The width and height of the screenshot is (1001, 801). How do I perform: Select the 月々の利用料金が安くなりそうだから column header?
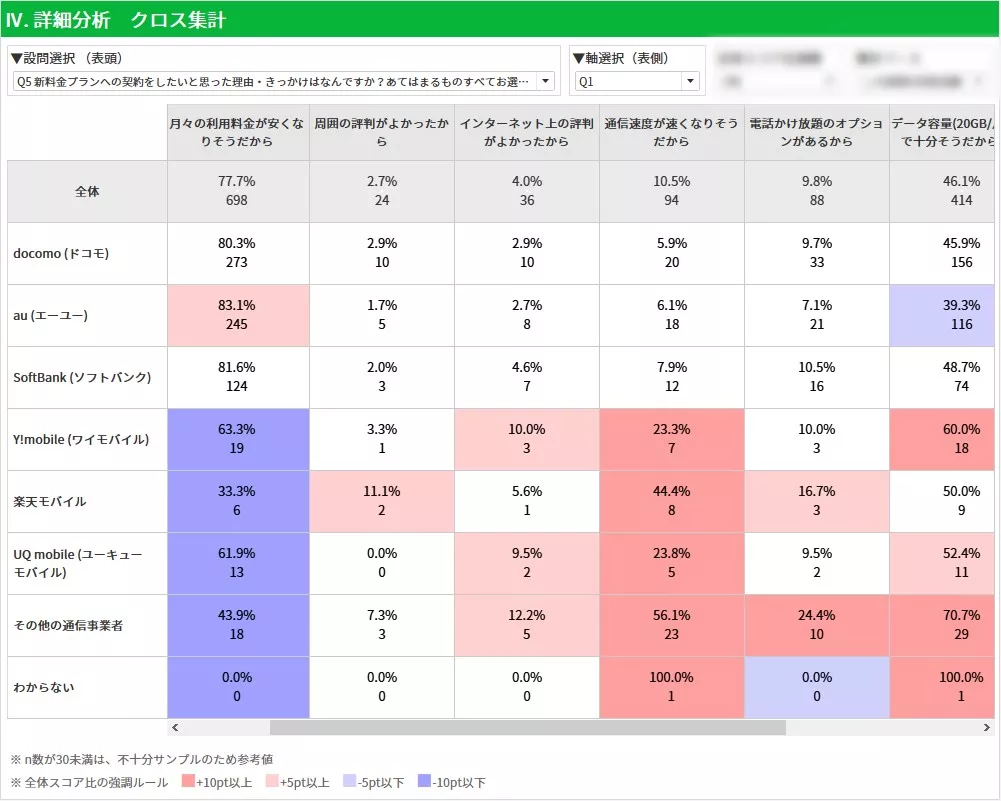tap(238, 132)
